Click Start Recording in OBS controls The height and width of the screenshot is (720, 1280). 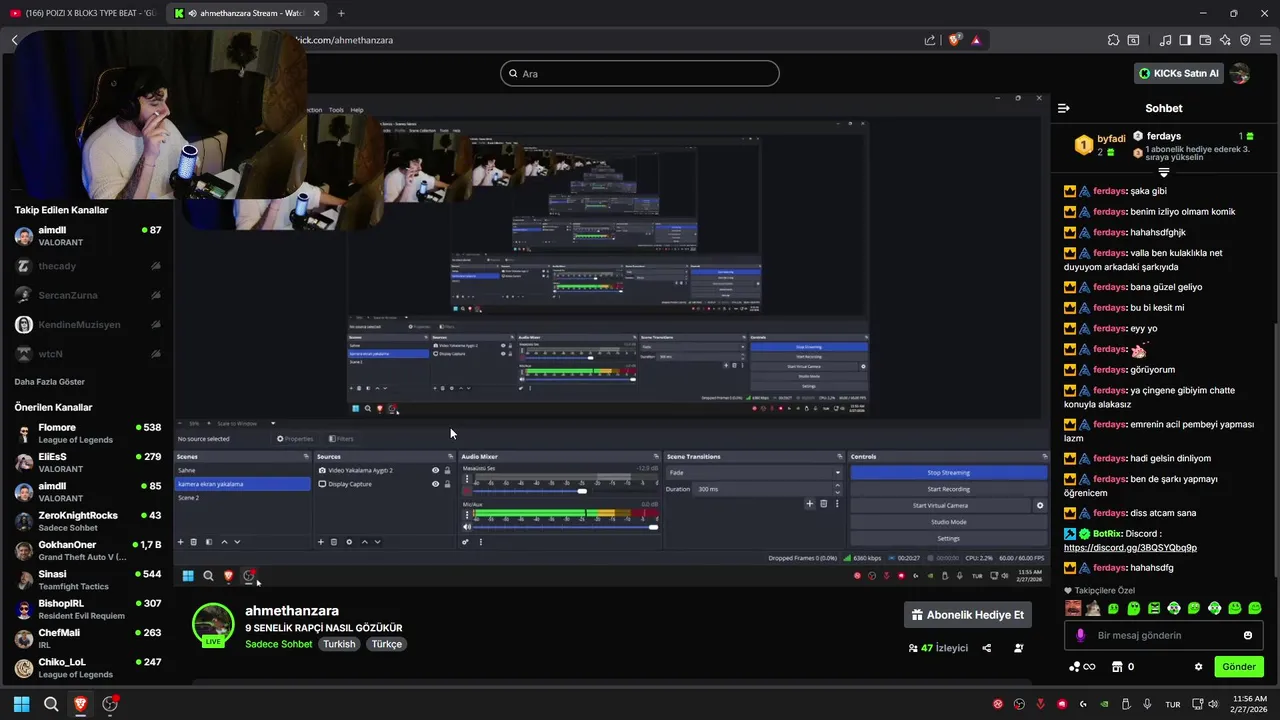click(x=948, y=489)
